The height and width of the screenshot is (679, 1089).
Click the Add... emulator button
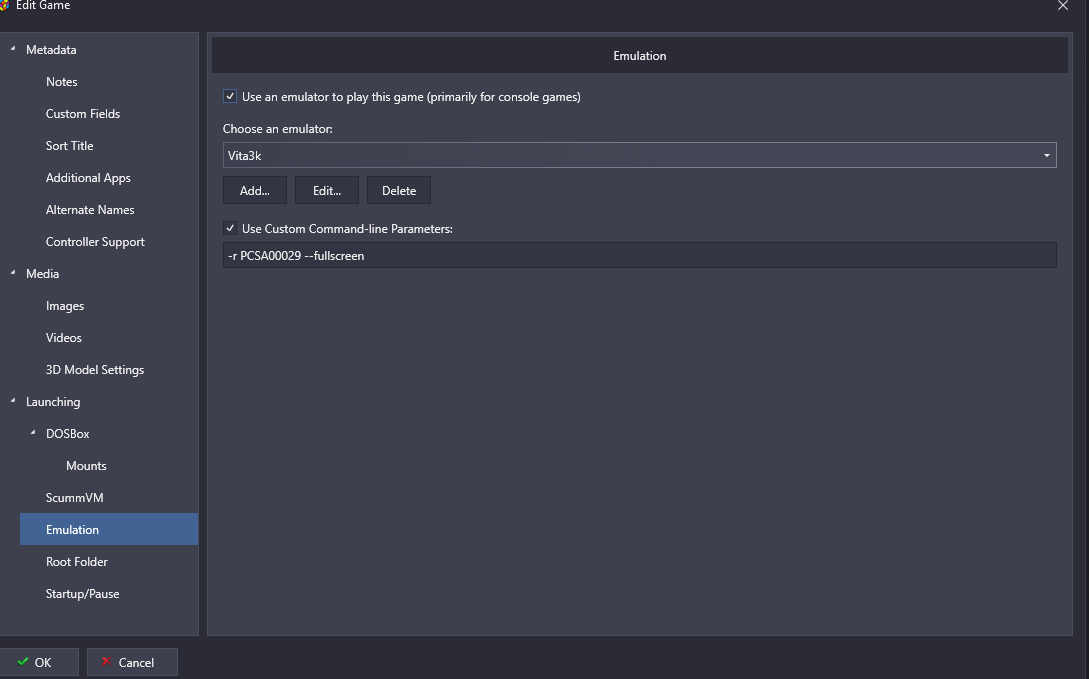click(x=255, y=190)
